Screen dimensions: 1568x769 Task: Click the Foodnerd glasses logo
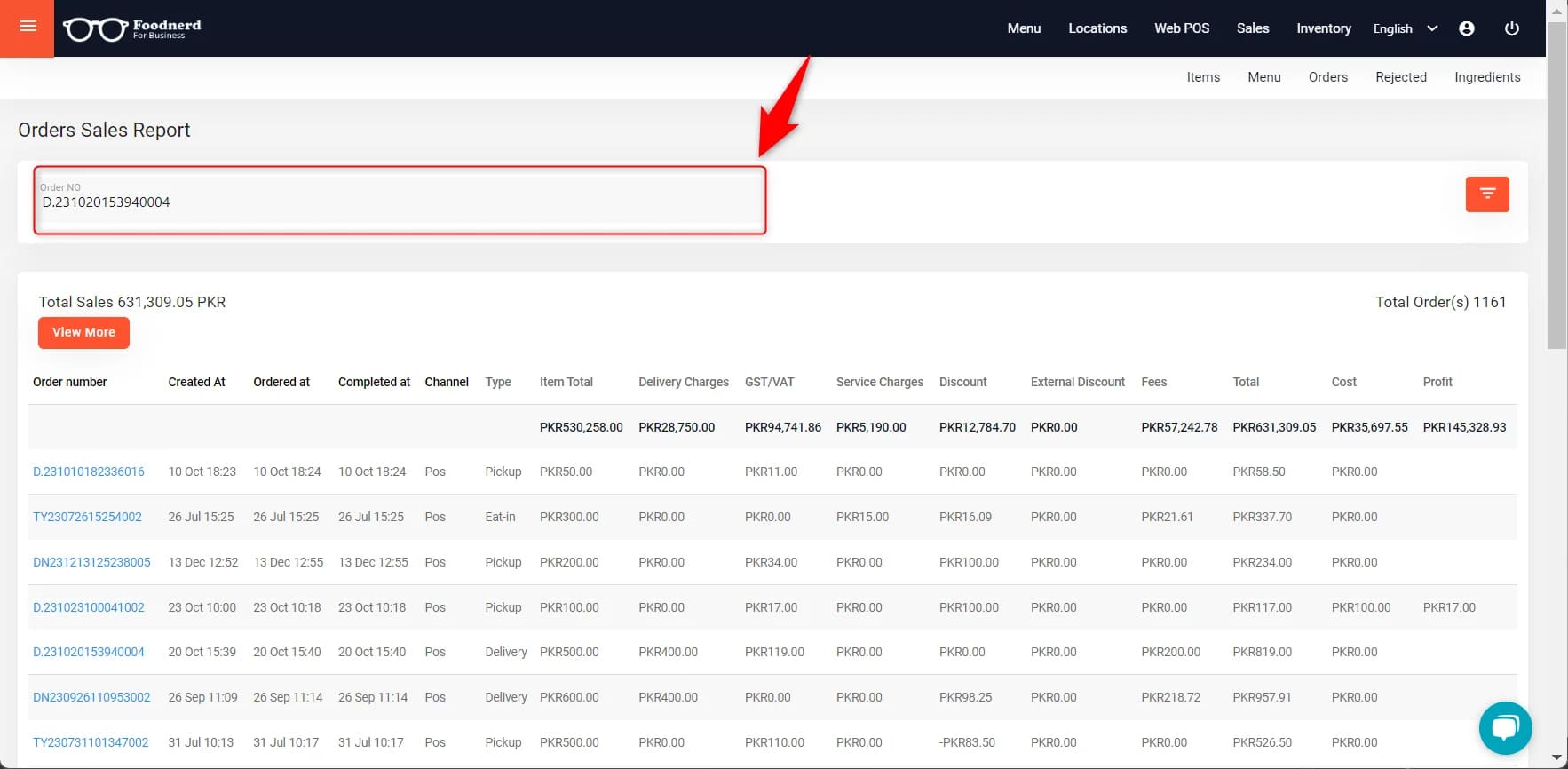131,28
